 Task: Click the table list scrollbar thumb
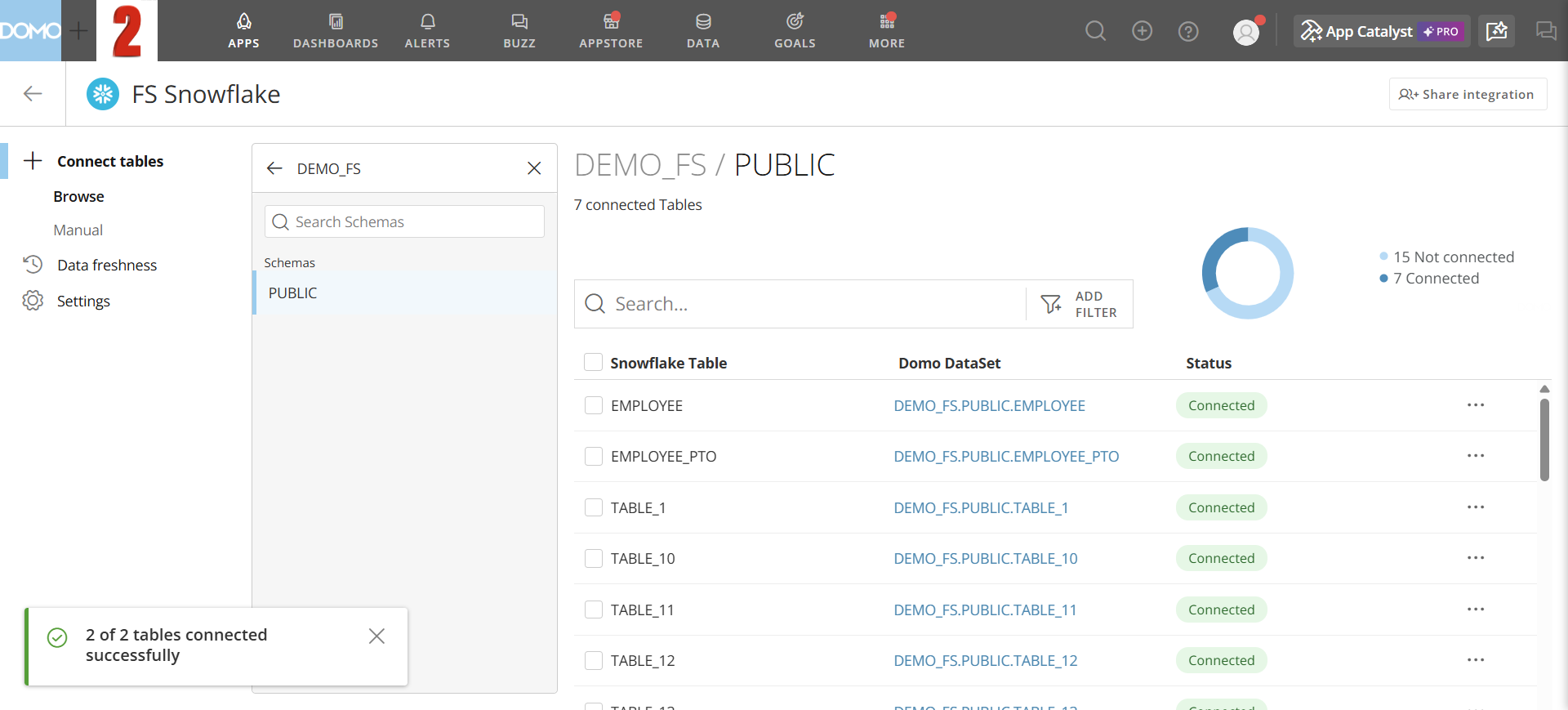click(x=1544, y=440)
